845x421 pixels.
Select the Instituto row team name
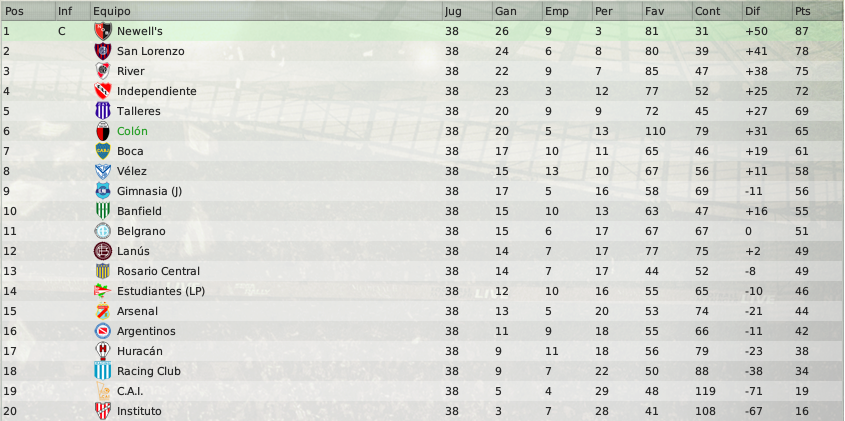click(139, 411)
